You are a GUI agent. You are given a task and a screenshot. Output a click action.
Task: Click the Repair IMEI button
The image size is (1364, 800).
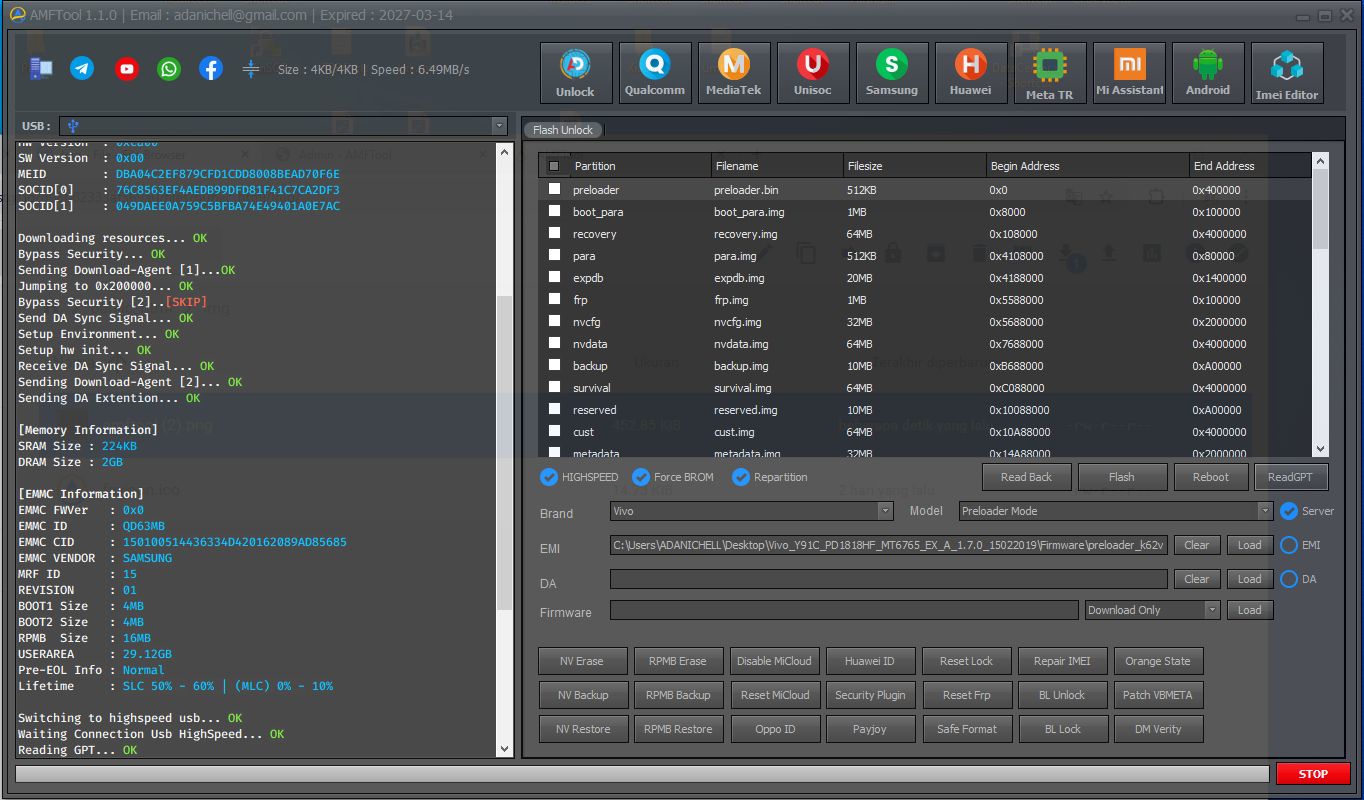tap(1062, 661)
